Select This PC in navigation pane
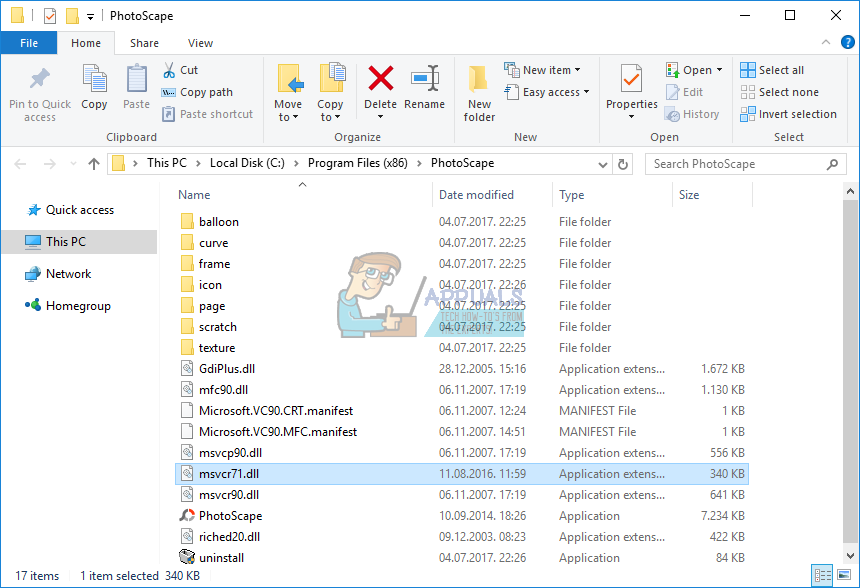Image resolution: width=860 pixels, height=588 pixels. pyautogui.click(x=80, y=242)
